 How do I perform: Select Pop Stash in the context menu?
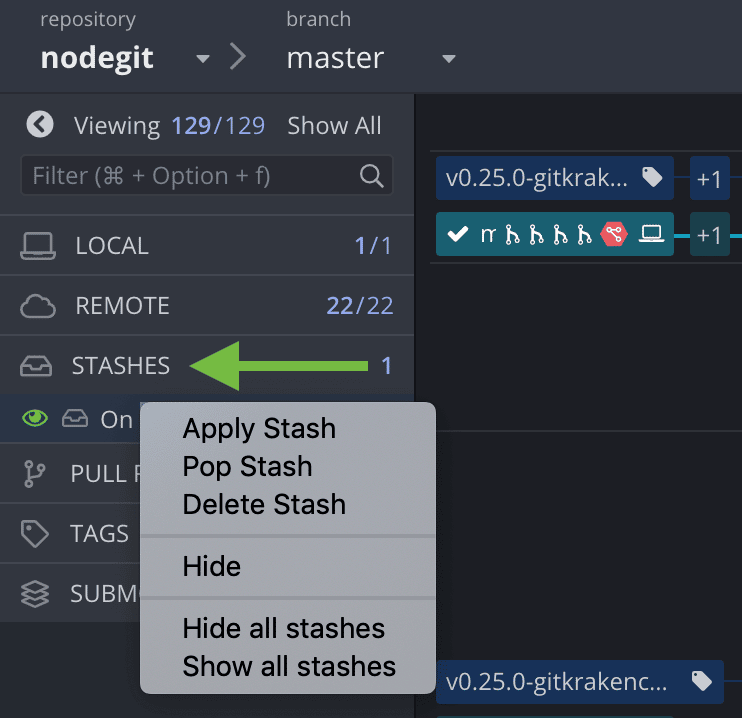(247, 467)
